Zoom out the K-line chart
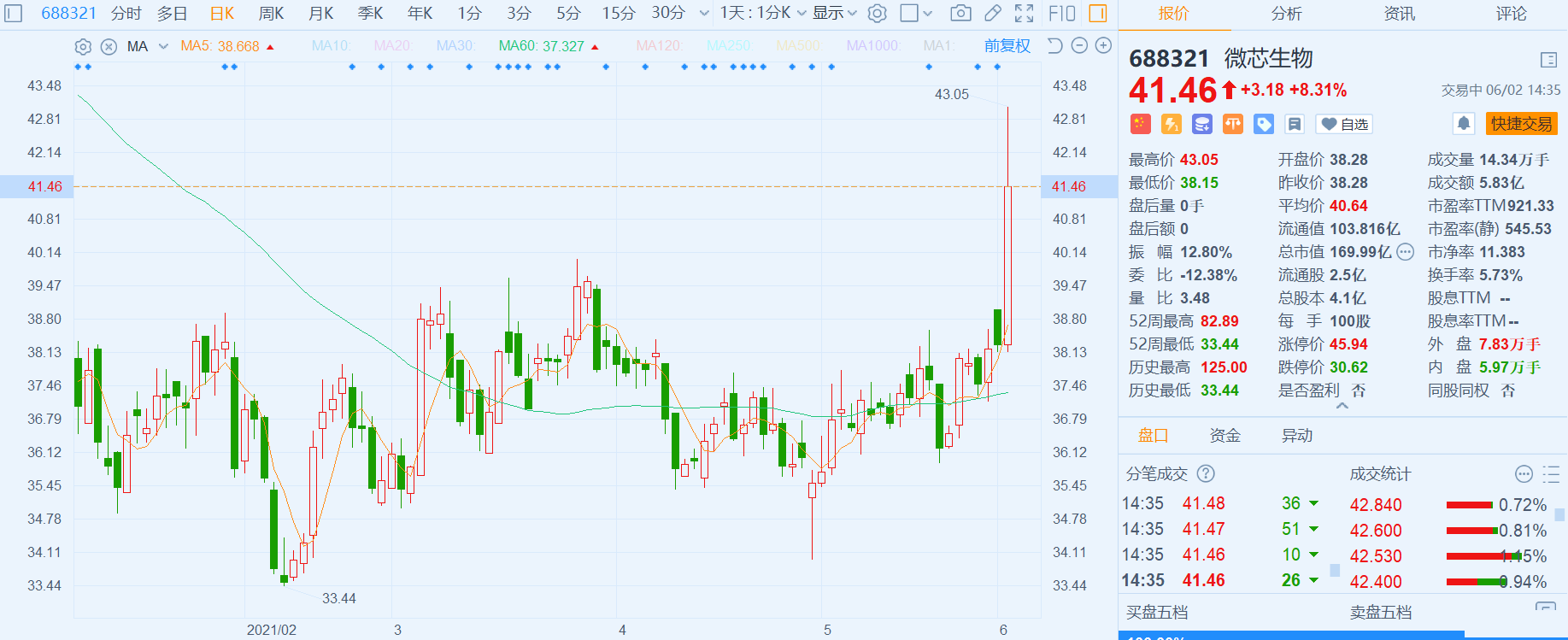The height and width of the screenshot is (640, 1568). pos(1079,45)
